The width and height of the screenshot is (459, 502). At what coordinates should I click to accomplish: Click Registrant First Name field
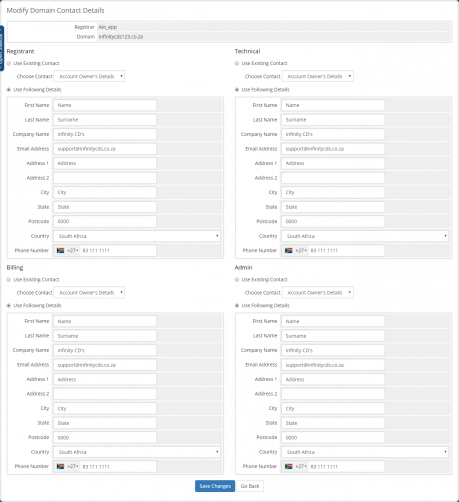tap(105, 105)
